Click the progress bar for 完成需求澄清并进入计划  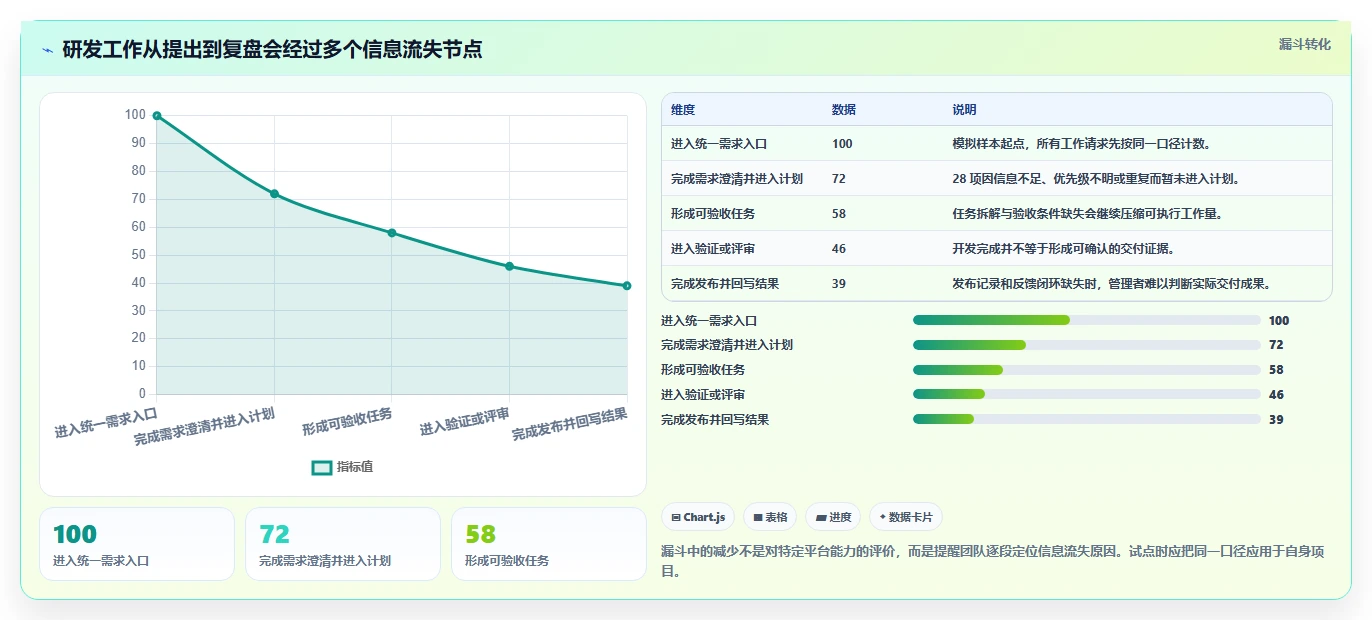1086,345
